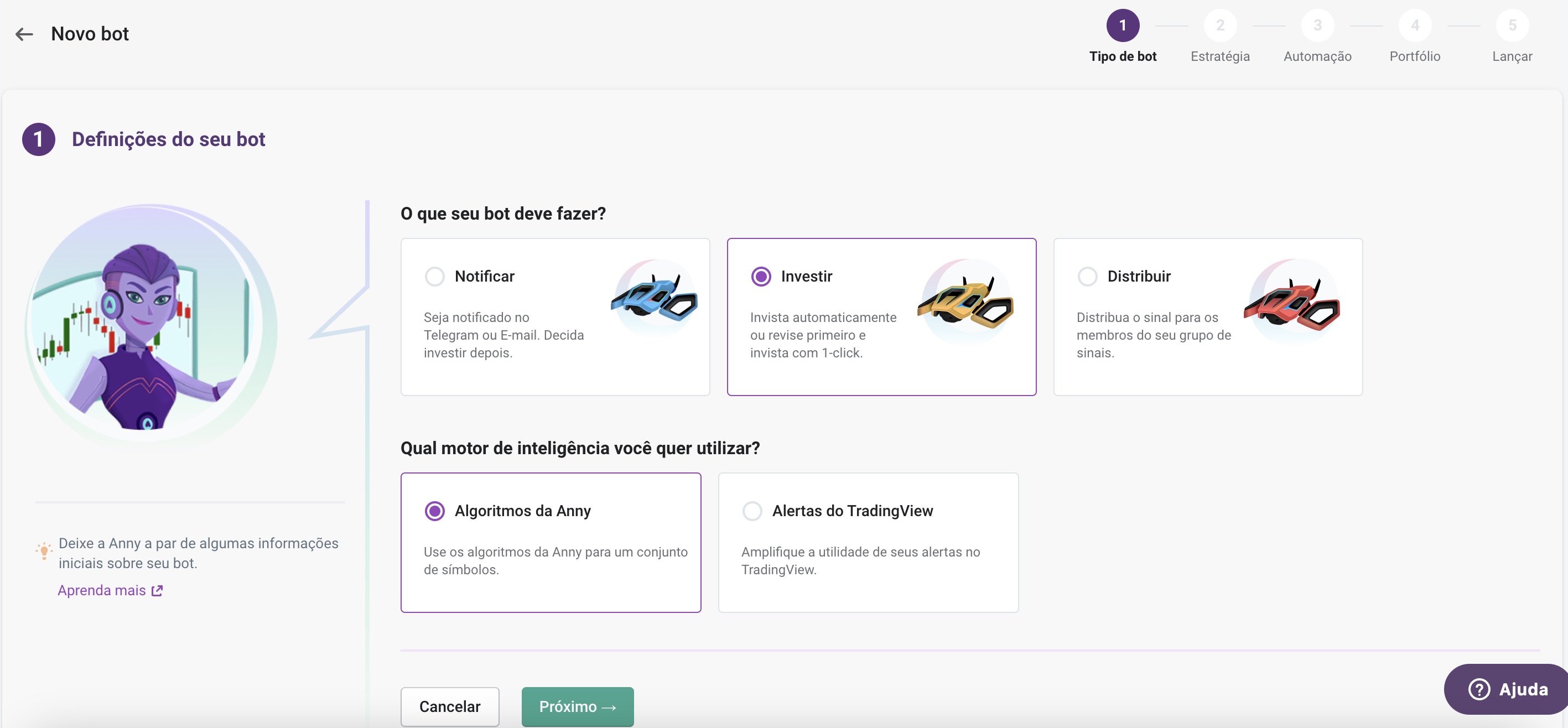Click the Algoritmos da Anny description text
Image resolution: width=1568 pixels, height=728 pixels.
tap(555, 560)
